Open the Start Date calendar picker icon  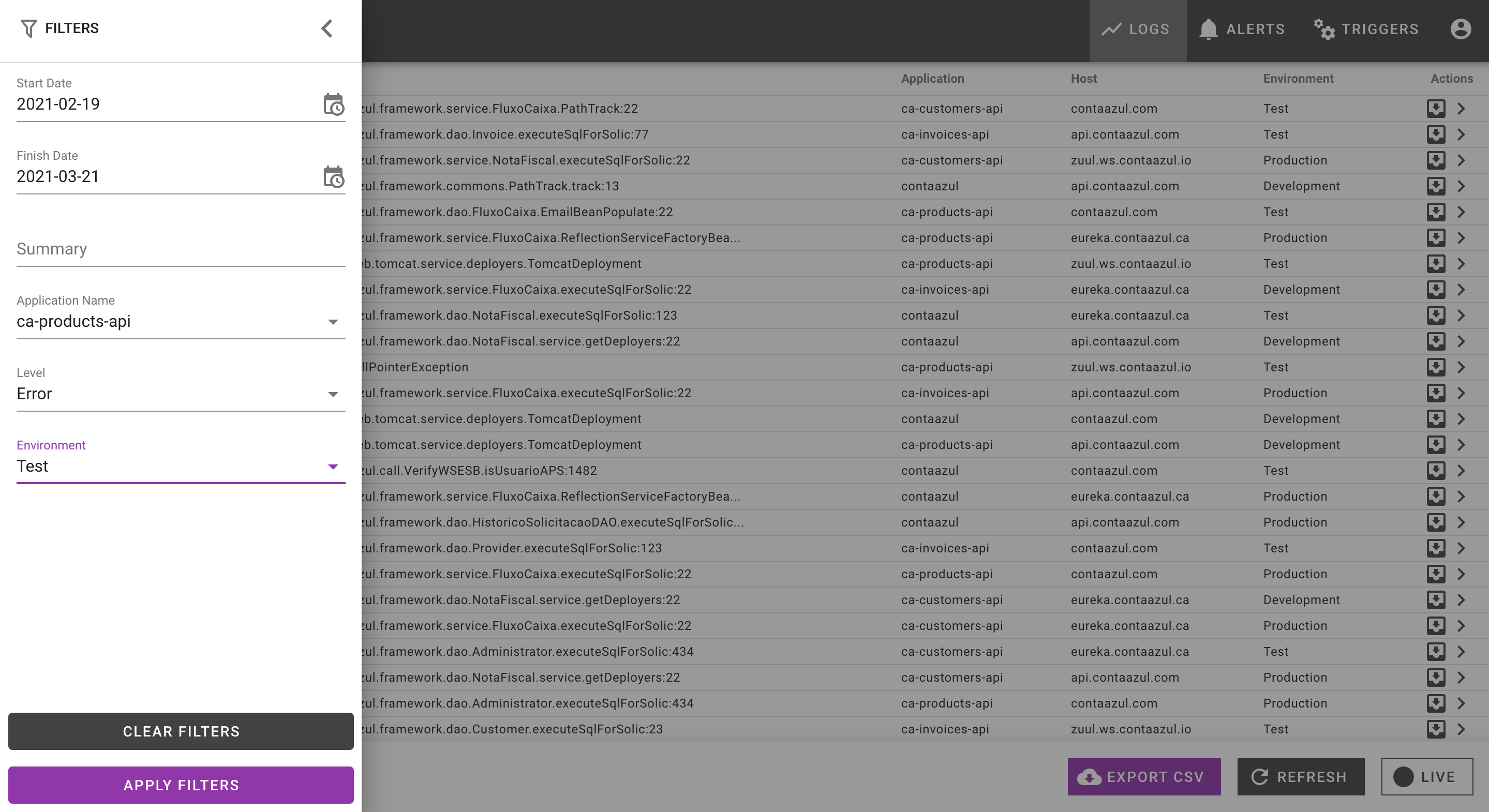click(x=333, y=104)
